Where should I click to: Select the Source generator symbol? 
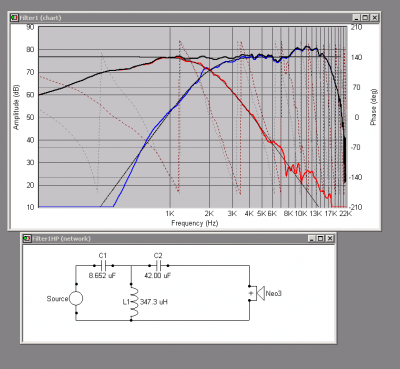[x=76, y=298]
